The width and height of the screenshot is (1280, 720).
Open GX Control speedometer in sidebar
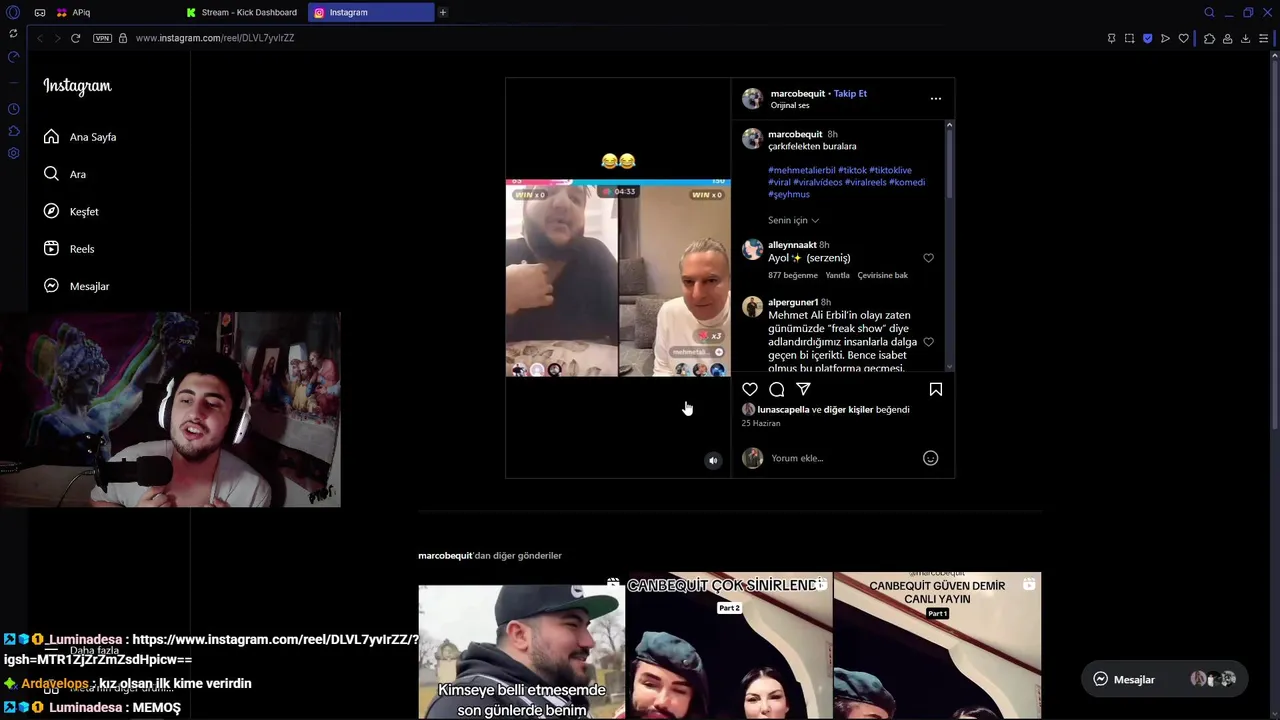[14, 57]
